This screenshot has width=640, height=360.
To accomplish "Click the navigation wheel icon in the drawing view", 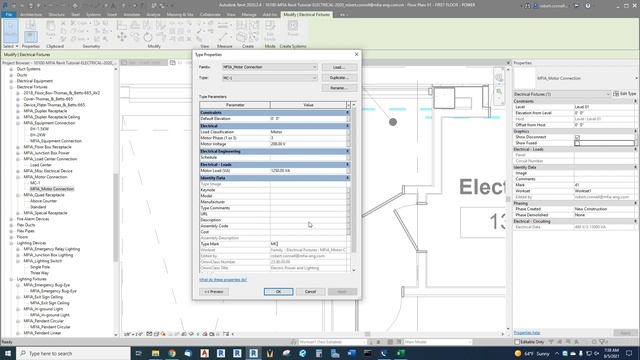I will (x=499, y=78).
